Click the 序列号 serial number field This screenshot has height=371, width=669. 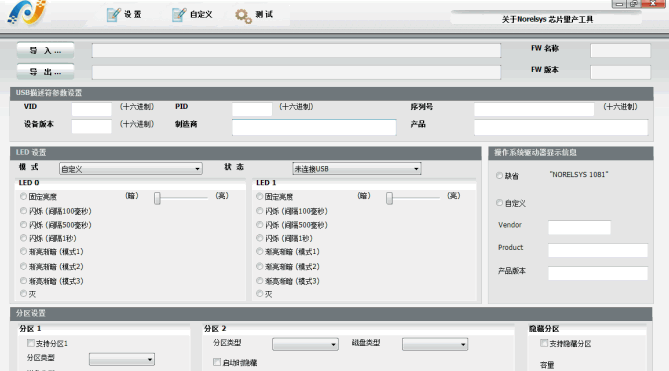(534, 109)
